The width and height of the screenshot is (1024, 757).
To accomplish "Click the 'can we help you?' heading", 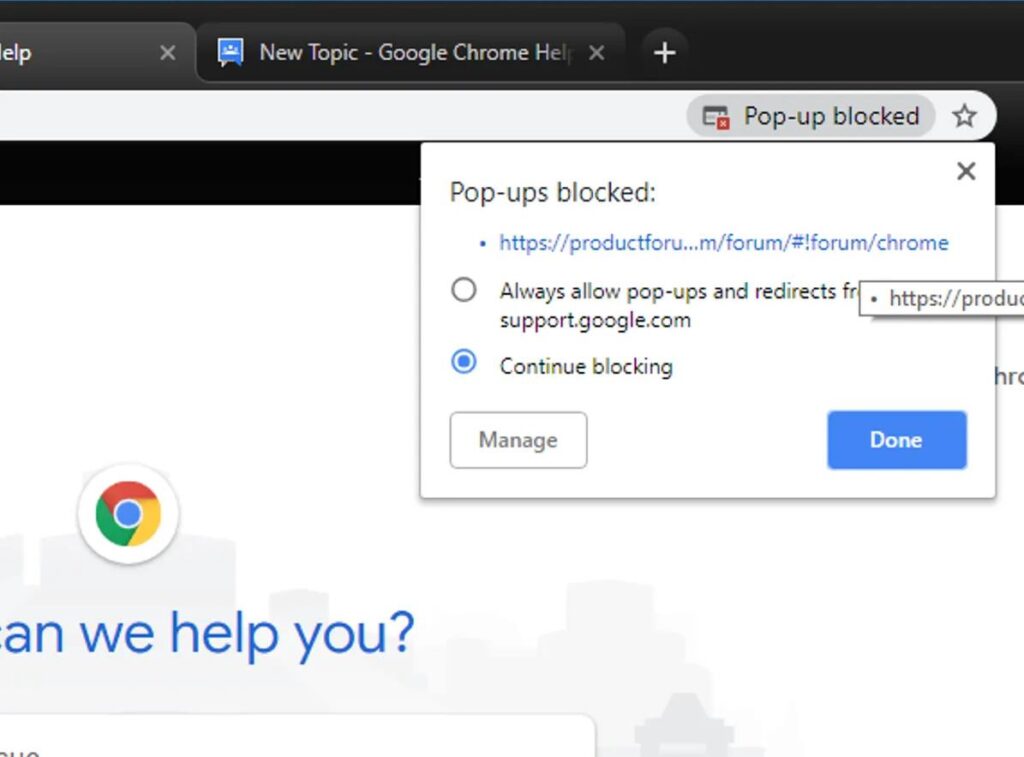I will tap(207, 634).
